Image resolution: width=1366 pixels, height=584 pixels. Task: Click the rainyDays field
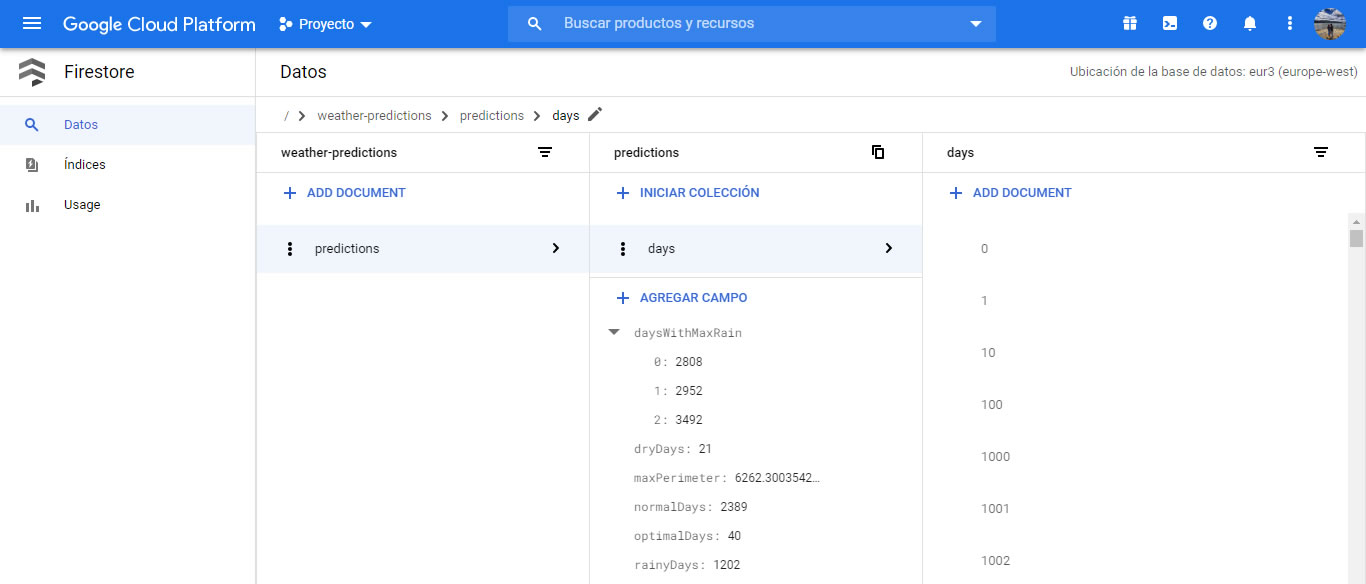point(687,565)
